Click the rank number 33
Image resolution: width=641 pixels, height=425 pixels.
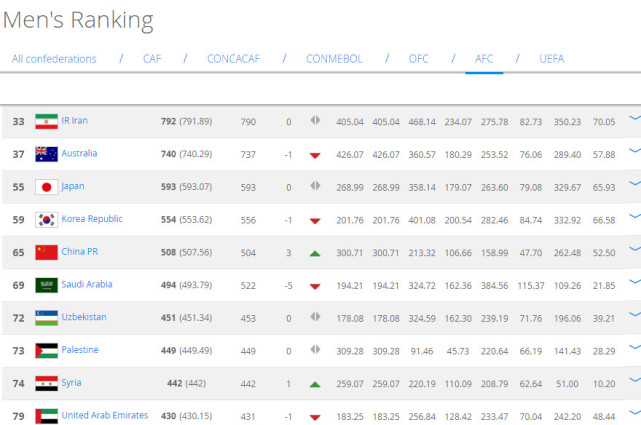coord(18,122)
